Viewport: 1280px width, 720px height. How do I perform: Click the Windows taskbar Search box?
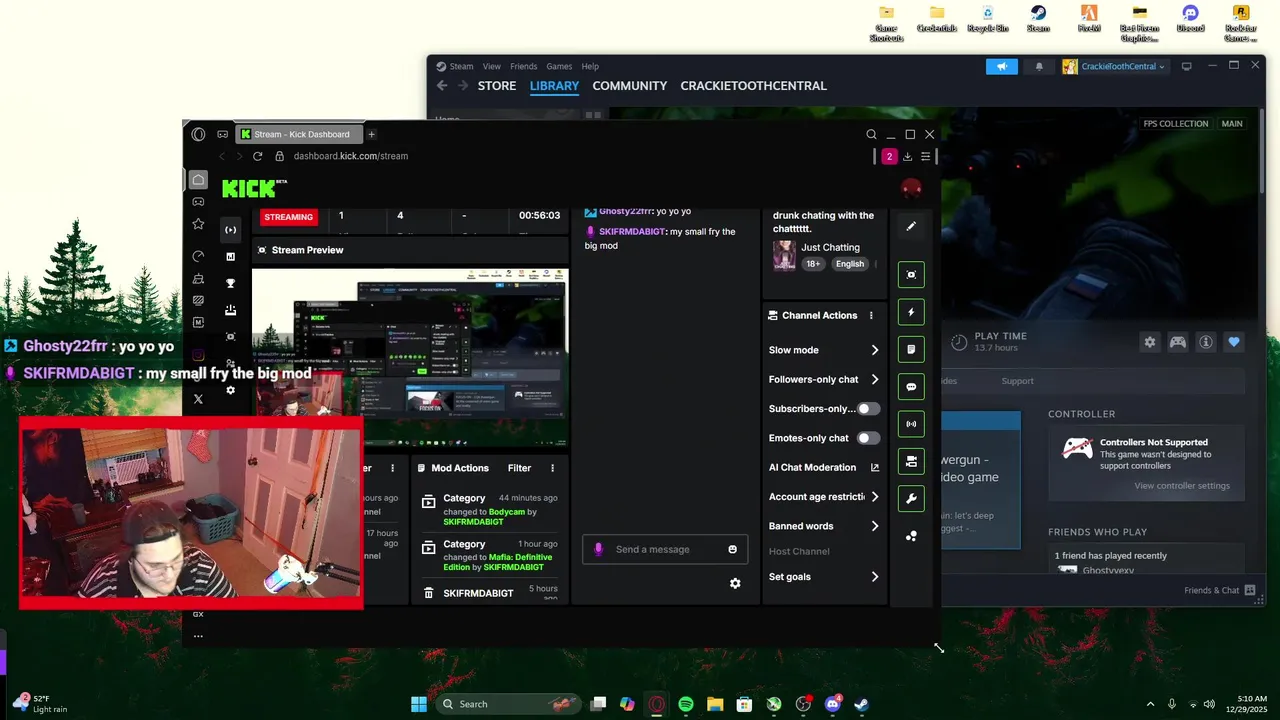(510, 704)
